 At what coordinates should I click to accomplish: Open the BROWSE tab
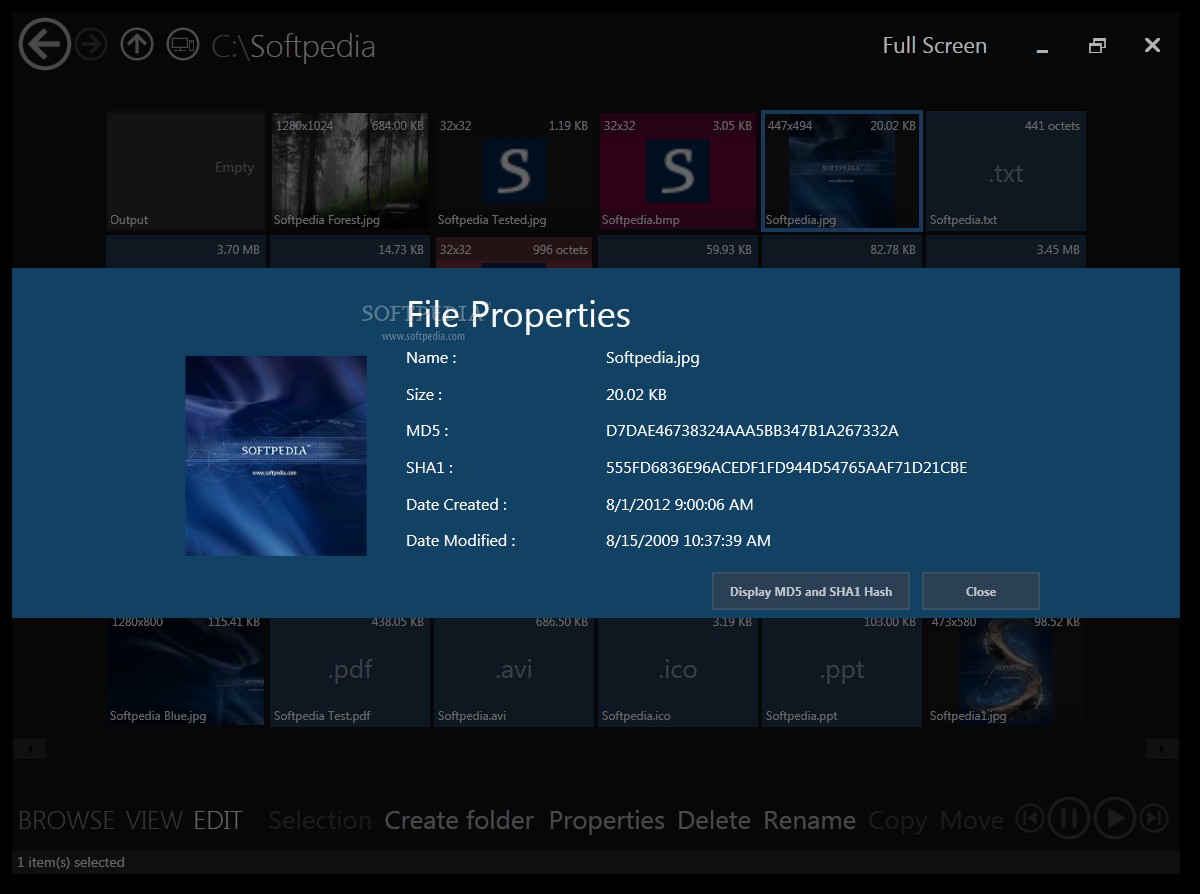point(66,821)
